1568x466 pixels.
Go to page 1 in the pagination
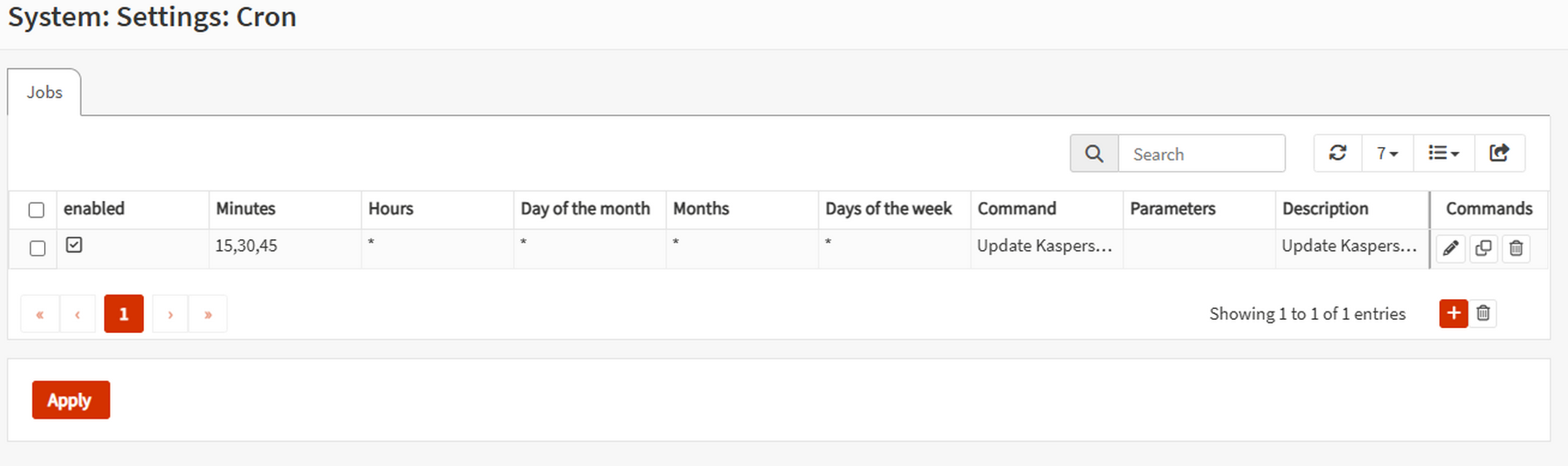pos(123,314)
